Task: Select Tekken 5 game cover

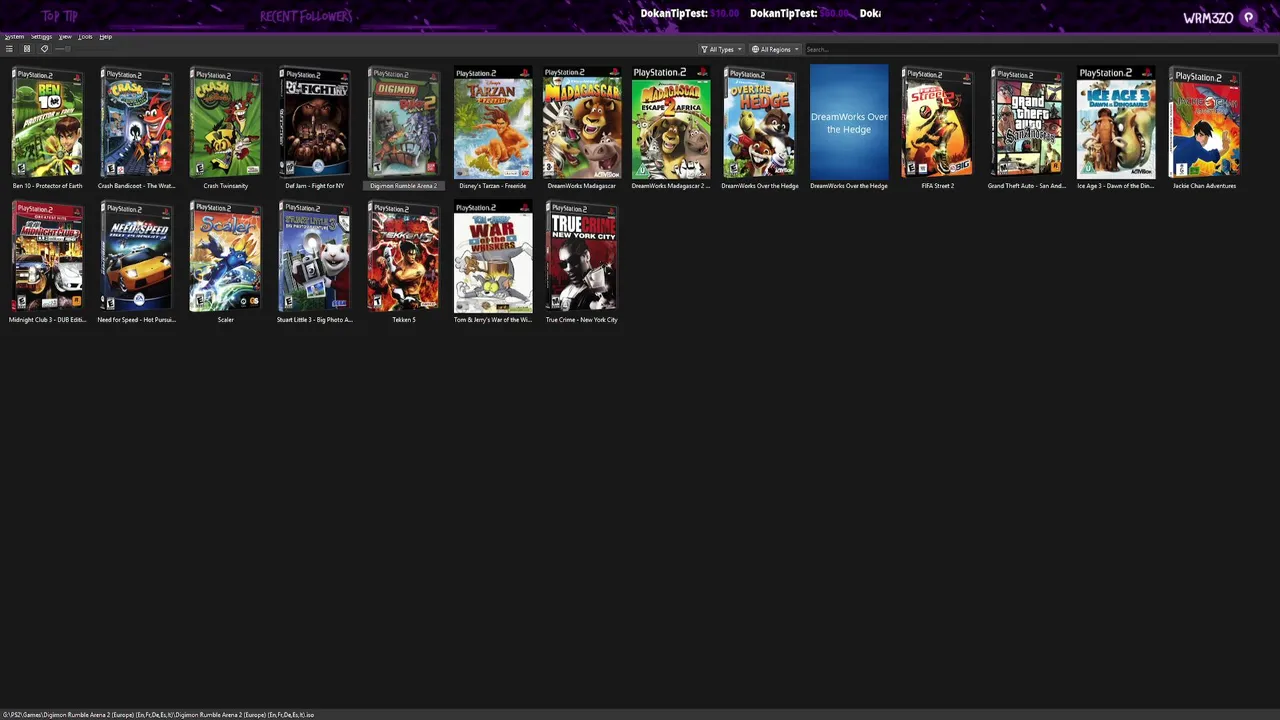Action: (x=403, y=257)
